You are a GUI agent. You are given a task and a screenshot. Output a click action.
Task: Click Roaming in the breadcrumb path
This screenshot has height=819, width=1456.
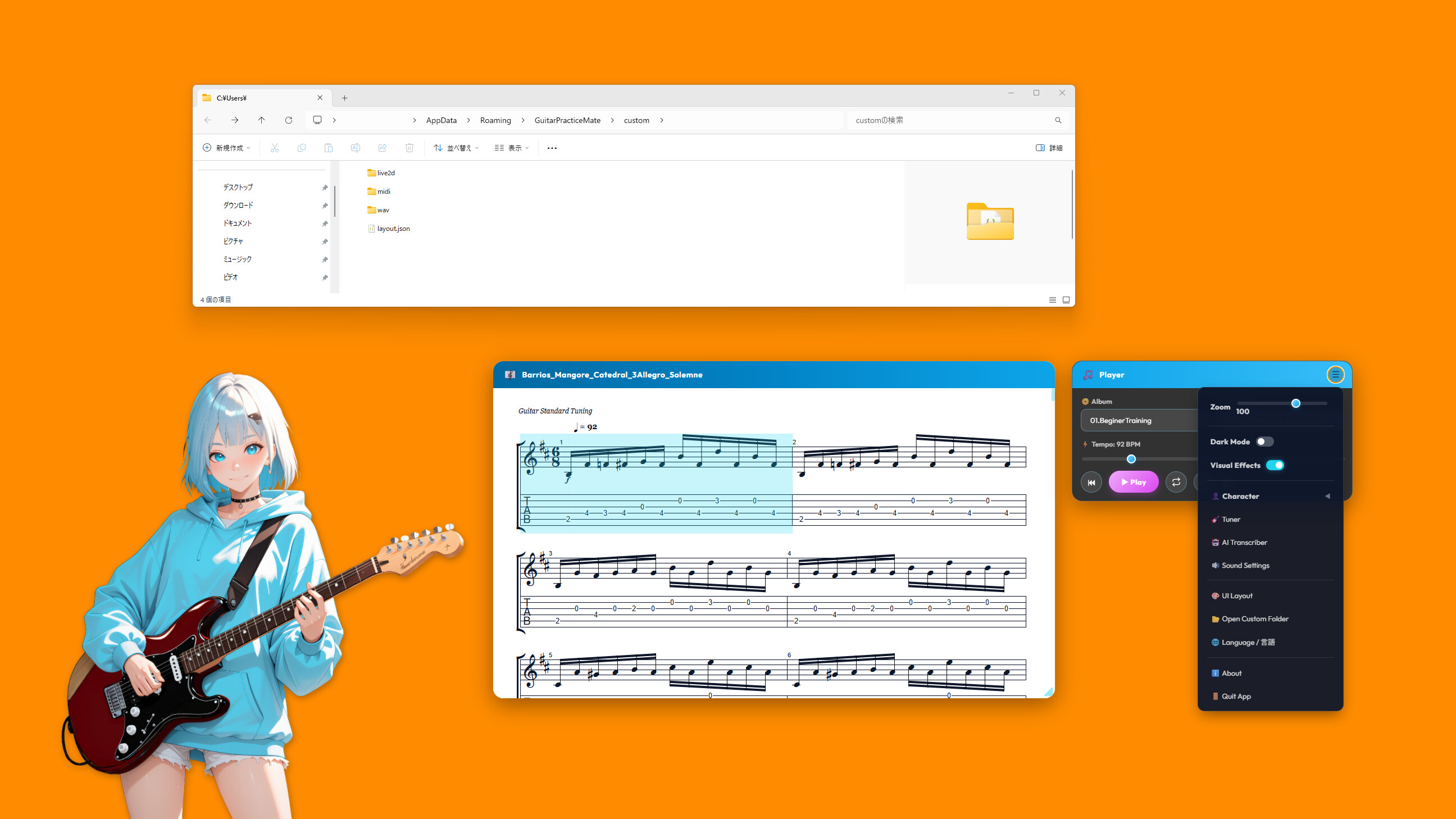(495, 120)
